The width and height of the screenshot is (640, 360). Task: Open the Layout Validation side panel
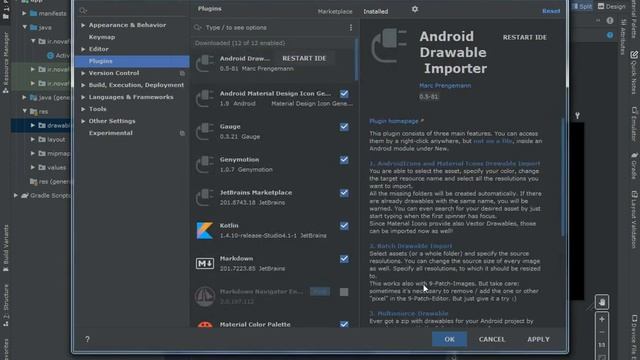(634, 220)
